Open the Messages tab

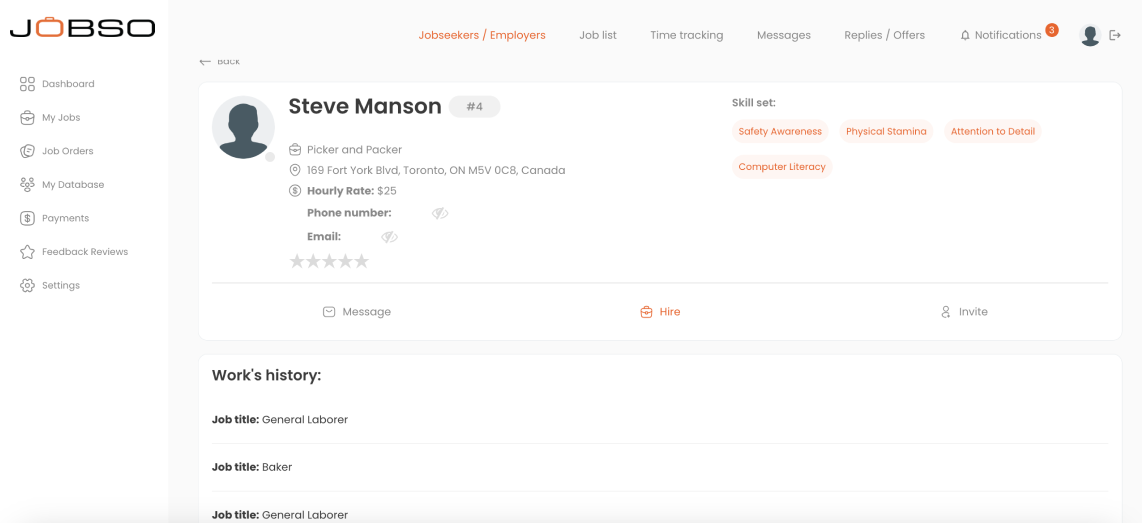tap(784, 35)
